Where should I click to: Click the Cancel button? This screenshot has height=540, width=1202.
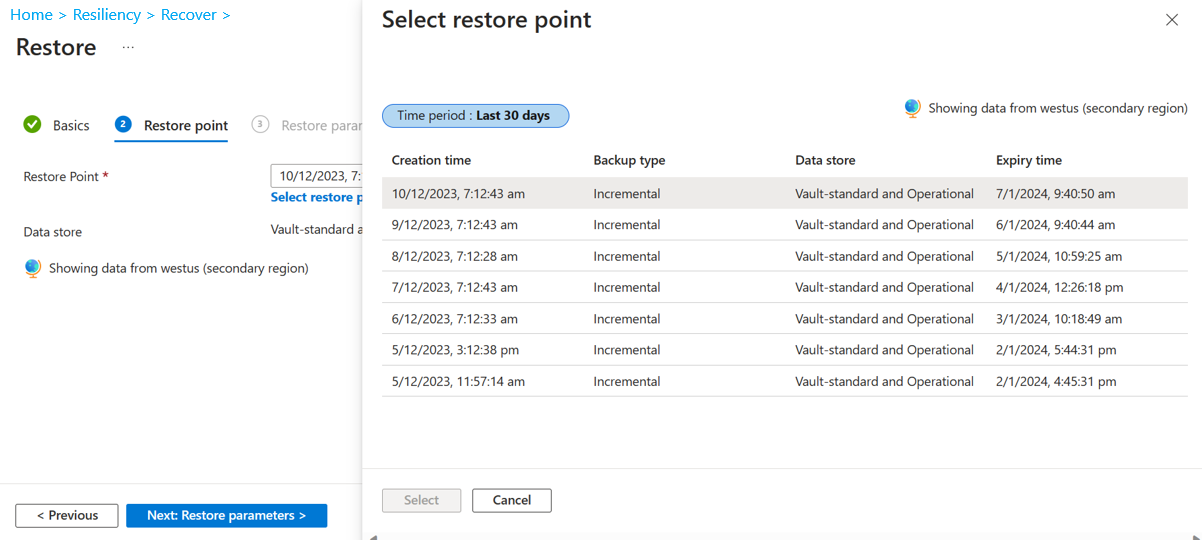[511, 500]
